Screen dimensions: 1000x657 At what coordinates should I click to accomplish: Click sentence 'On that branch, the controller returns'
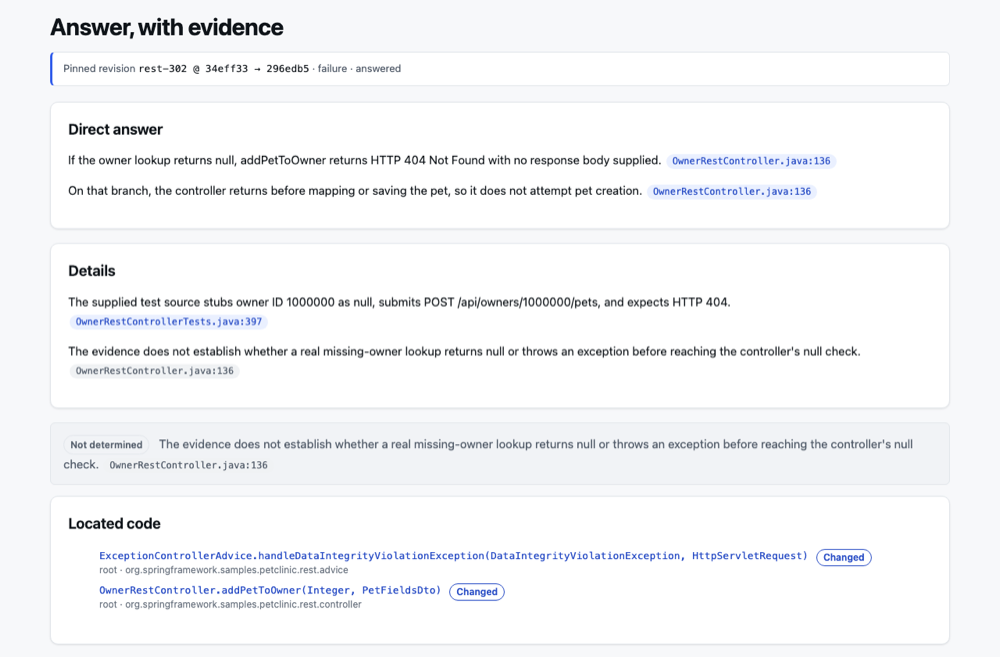[355, 191]
